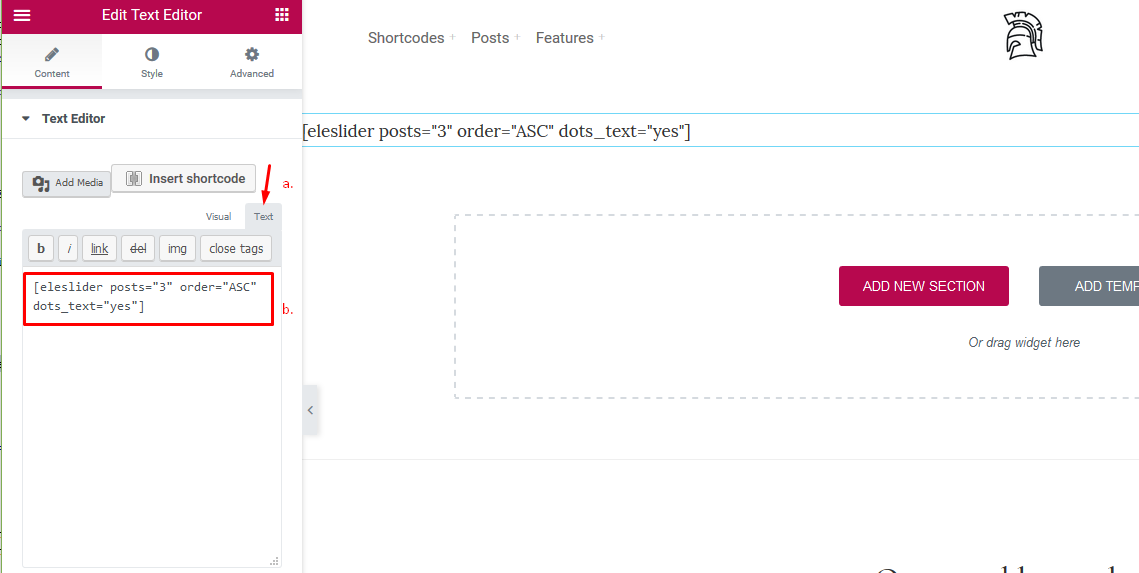Image resolution: width=1139 pixels, height=573 pixels.
Task: Collapse the side panel with arrow handle
Action: [310, 410]
